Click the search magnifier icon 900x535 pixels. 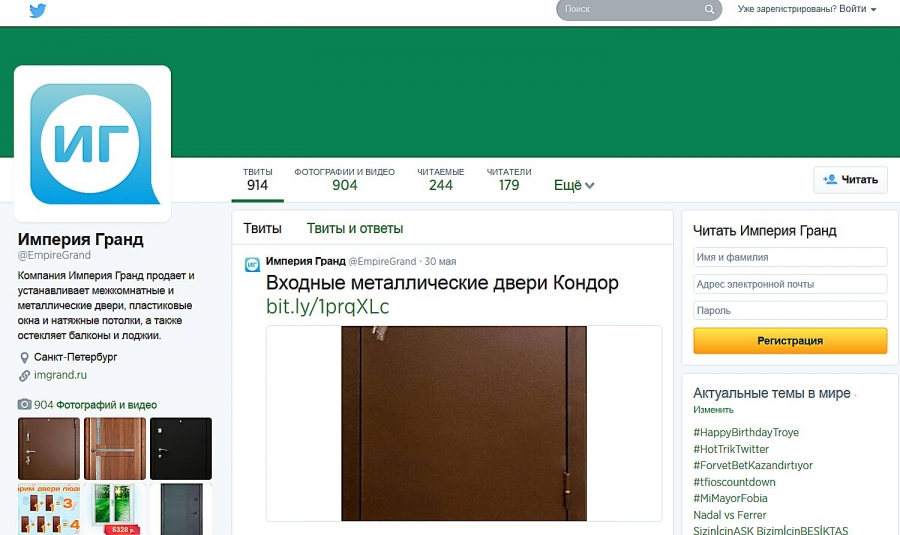click(710, 10)
